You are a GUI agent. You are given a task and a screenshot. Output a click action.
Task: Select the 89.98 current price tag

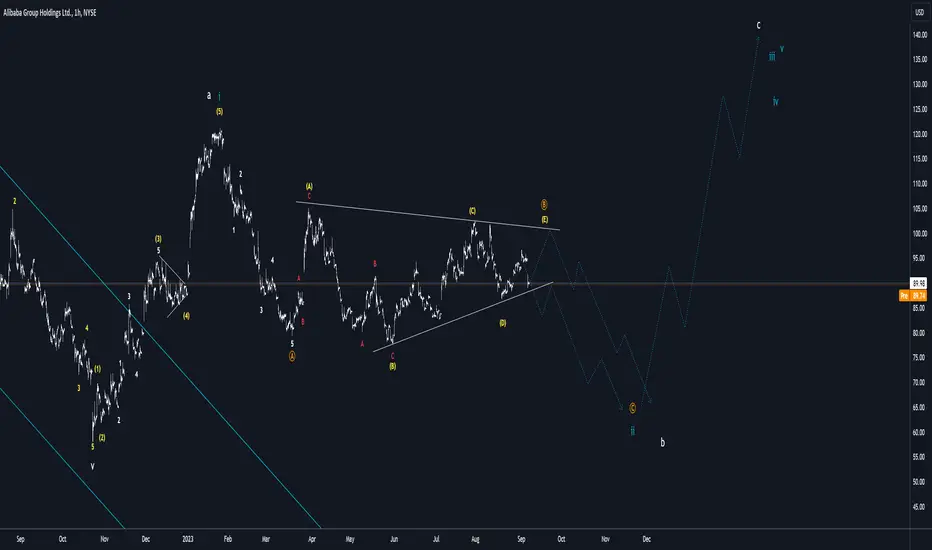click(919, 283)
